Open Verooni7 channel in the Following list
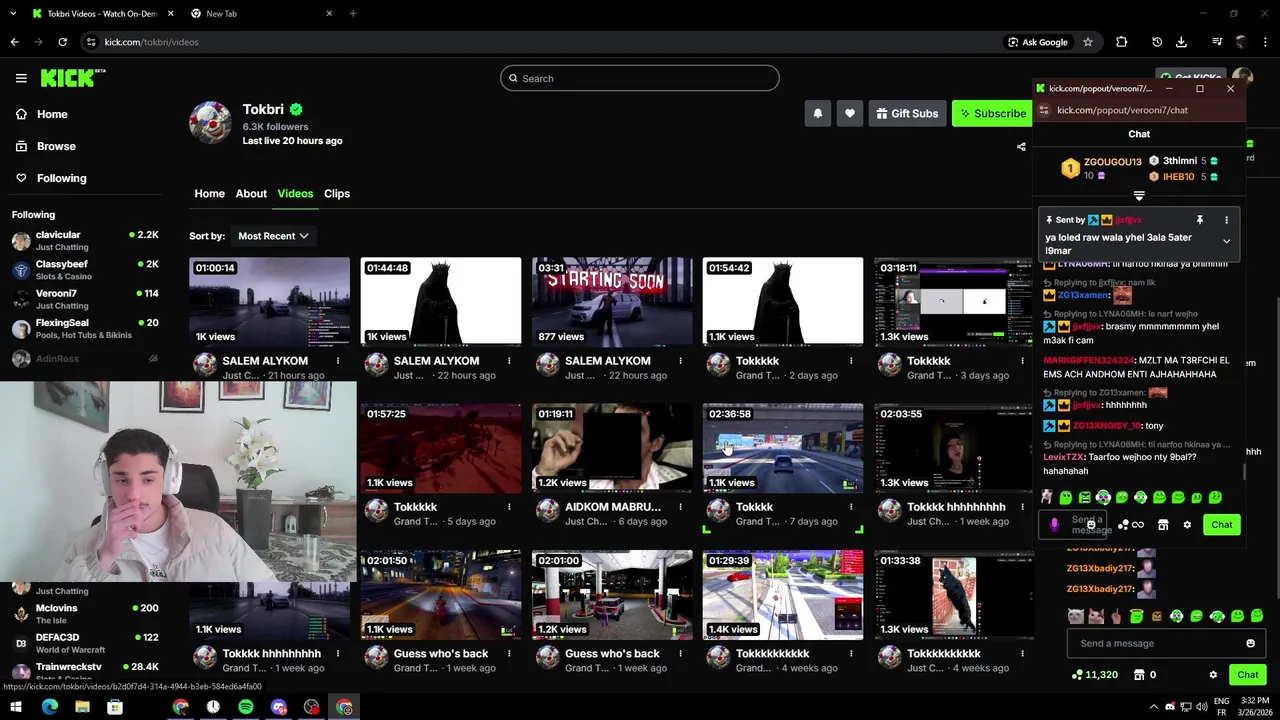This screenshot has width=1280, height=720. click(x=85, y=299)
